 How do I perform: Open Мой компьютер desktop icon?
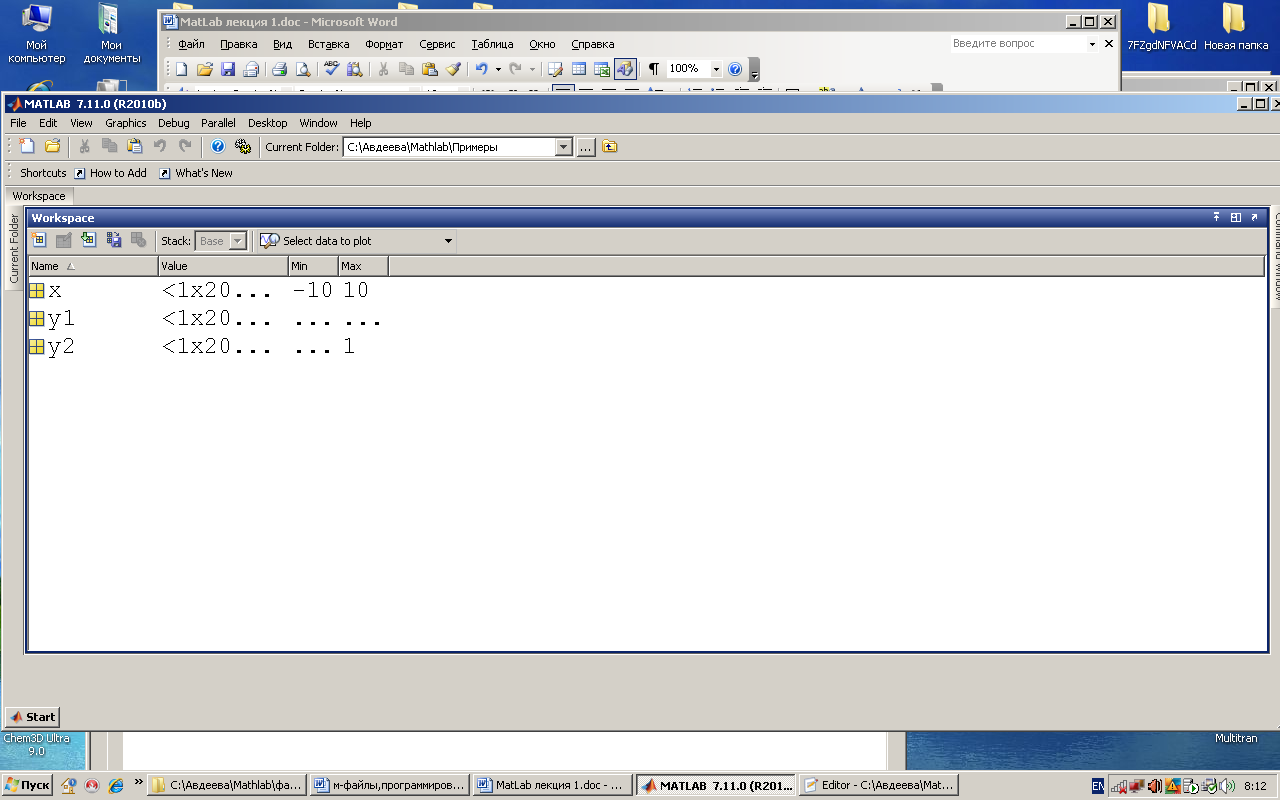(x=37, y=33)
